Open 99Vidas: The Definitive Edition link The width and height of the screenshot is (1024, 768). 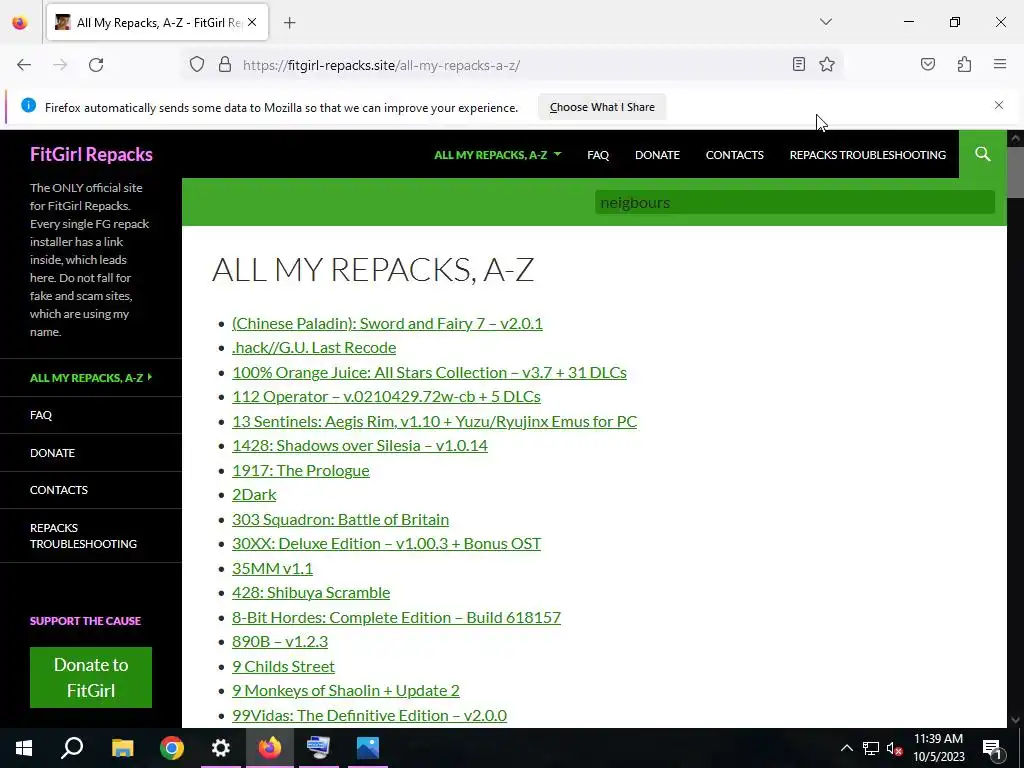(369, 715)
